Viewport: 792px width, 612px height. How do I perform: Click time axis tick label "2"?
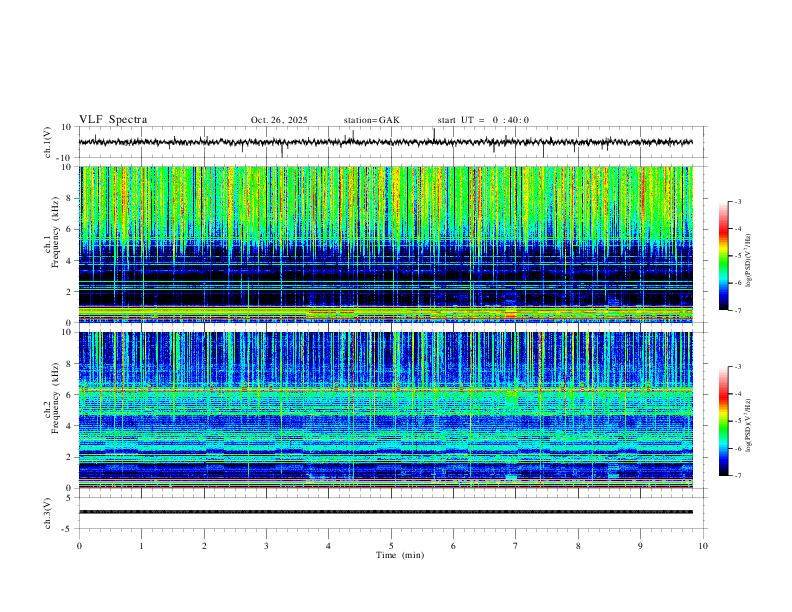pyautogui.click(x=204, y=546)
